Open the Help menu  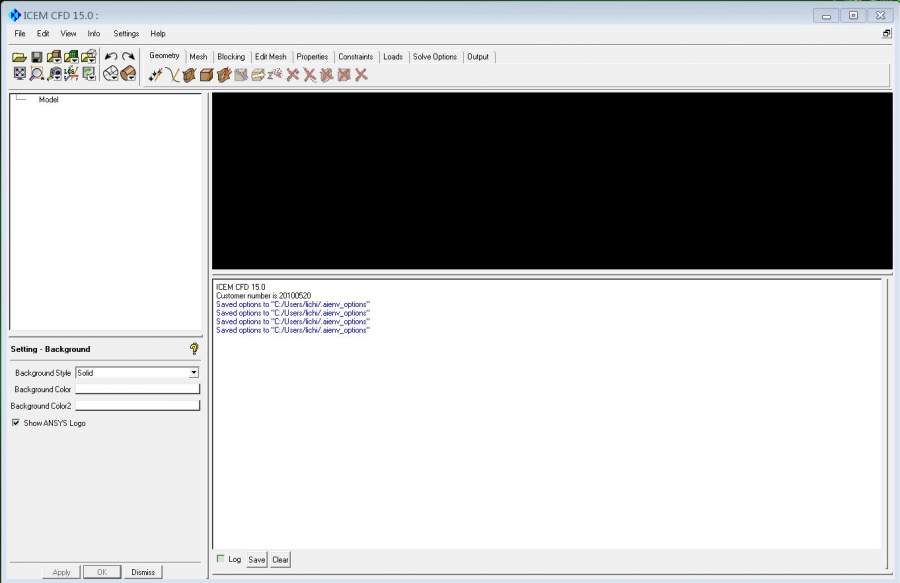pos(158,34)
